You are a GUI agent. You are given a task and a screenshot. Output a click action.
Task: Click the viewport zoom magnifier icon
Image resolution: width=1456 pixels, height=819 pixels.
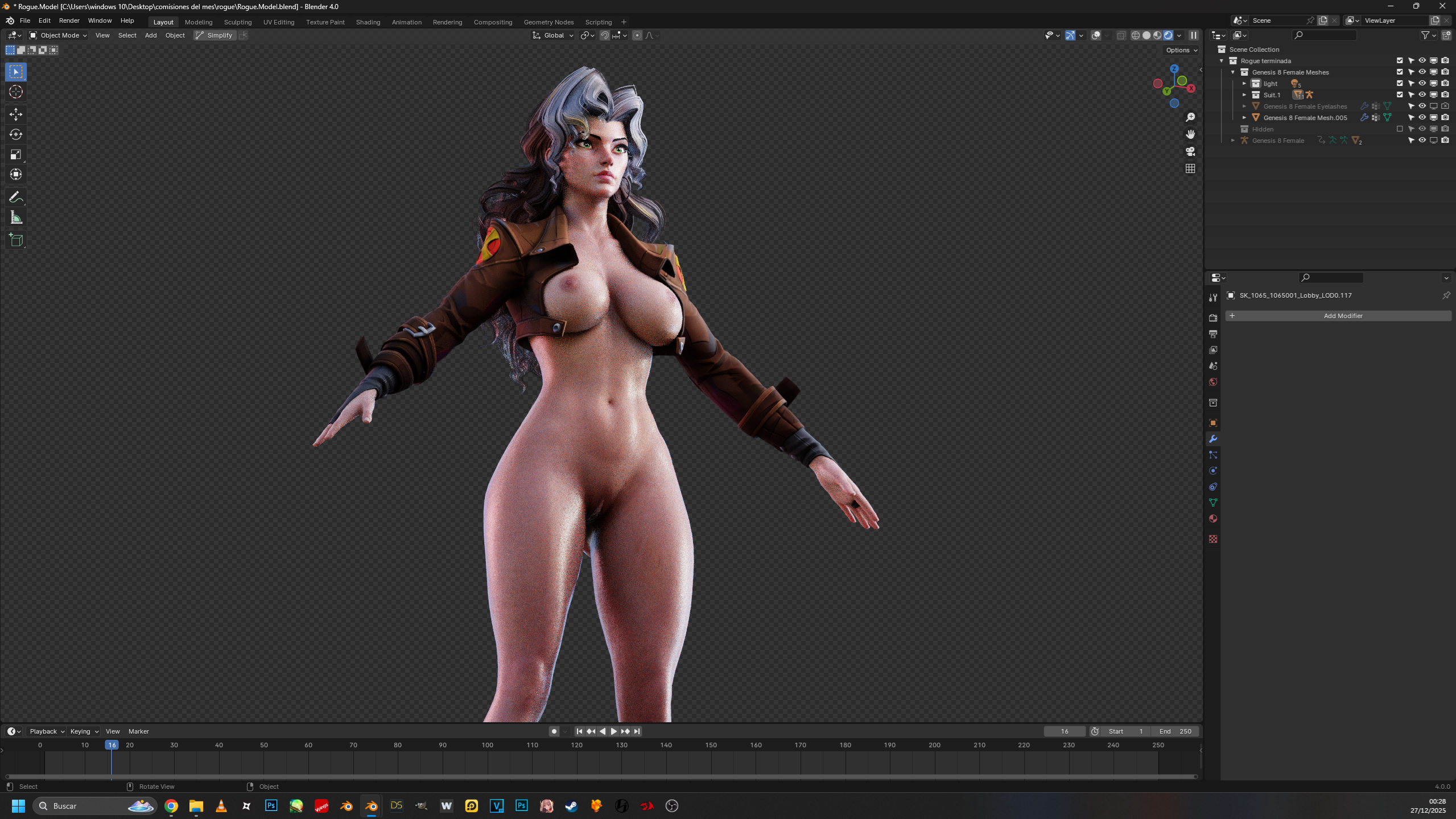1190,117
